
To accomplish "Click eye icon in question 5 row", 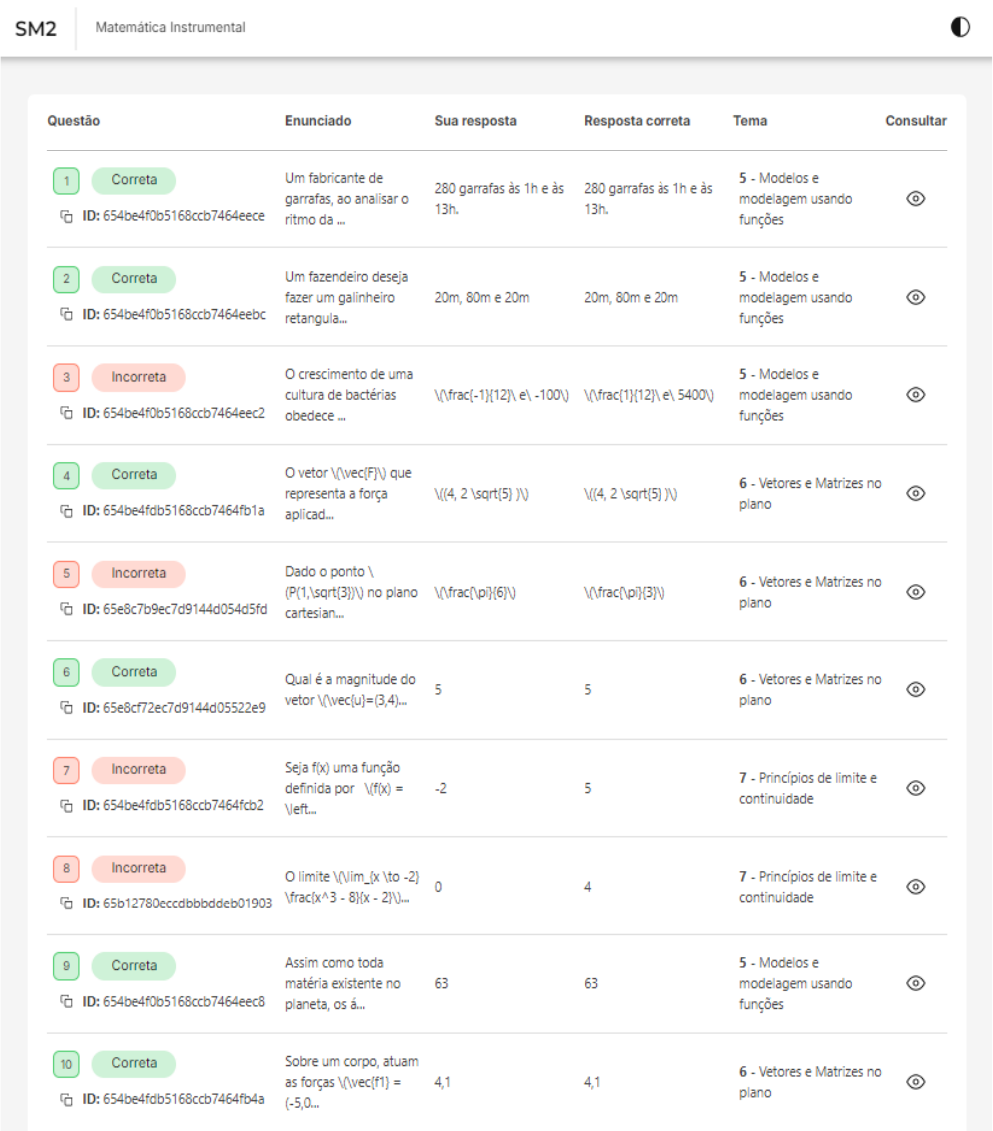I will (x=915, y=592).
